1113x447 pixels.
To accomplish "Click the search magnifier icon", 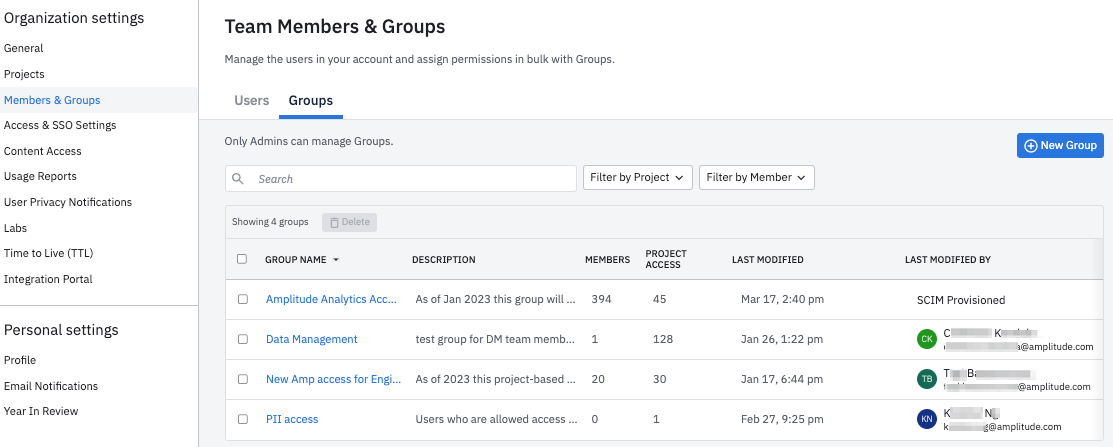I will pos(239,179).
